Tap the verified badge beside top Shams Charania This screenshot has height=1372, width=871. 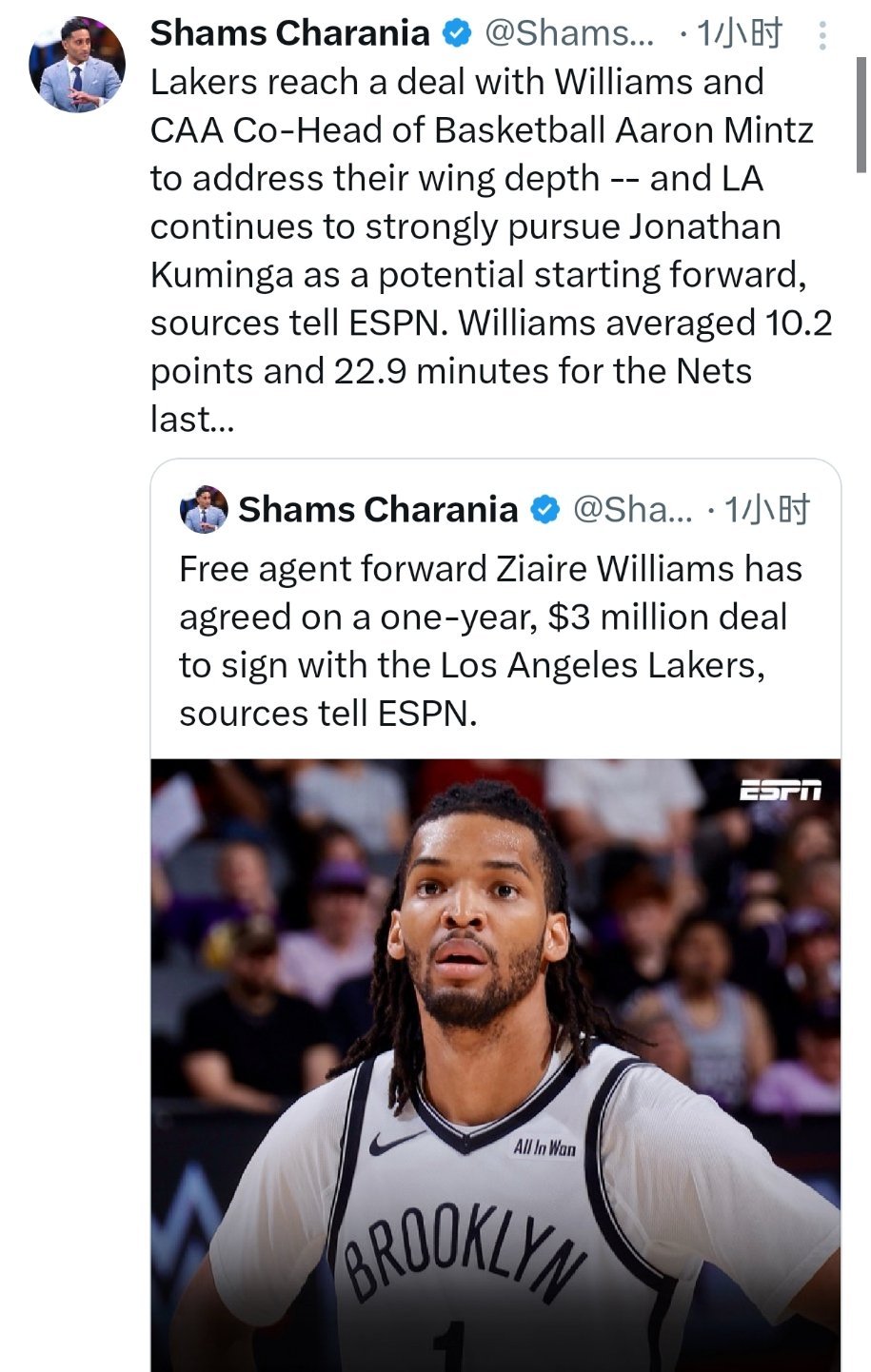458,33
